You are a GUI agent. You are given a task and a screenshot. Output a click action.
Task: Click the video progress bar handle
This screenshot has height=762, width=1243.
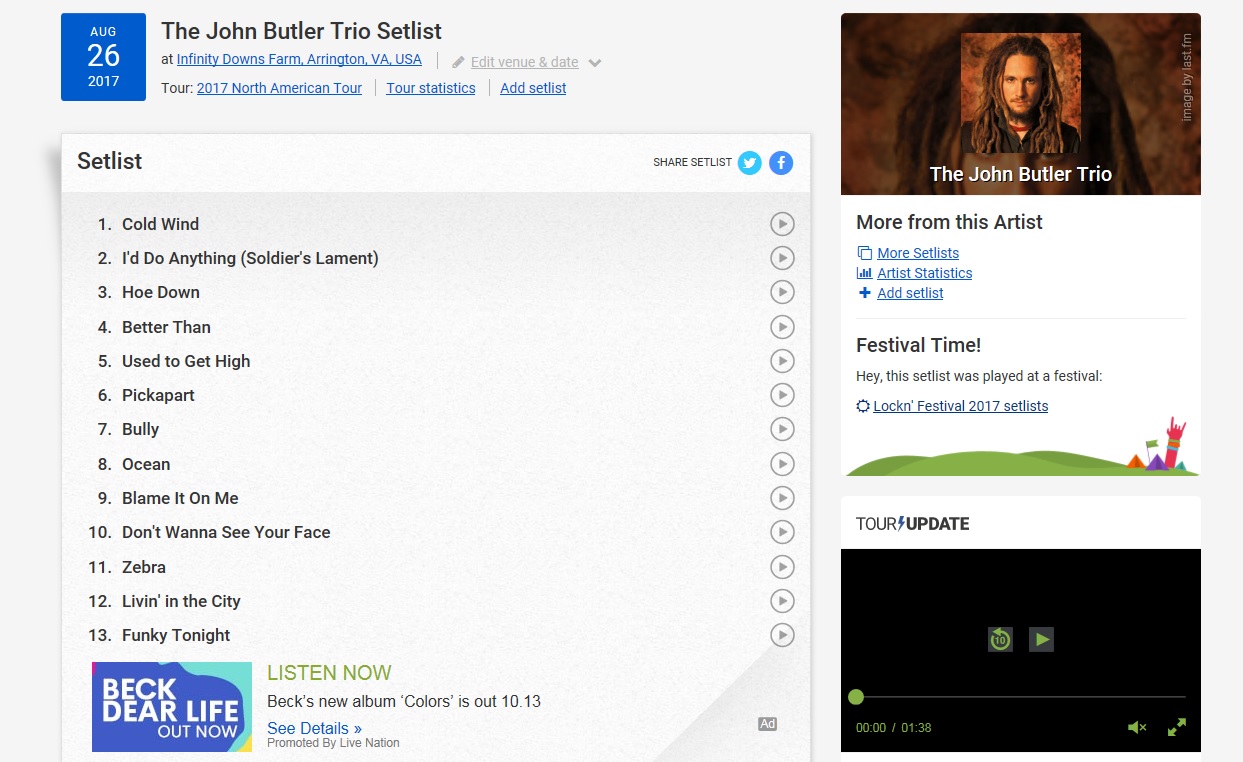point(856,697)
